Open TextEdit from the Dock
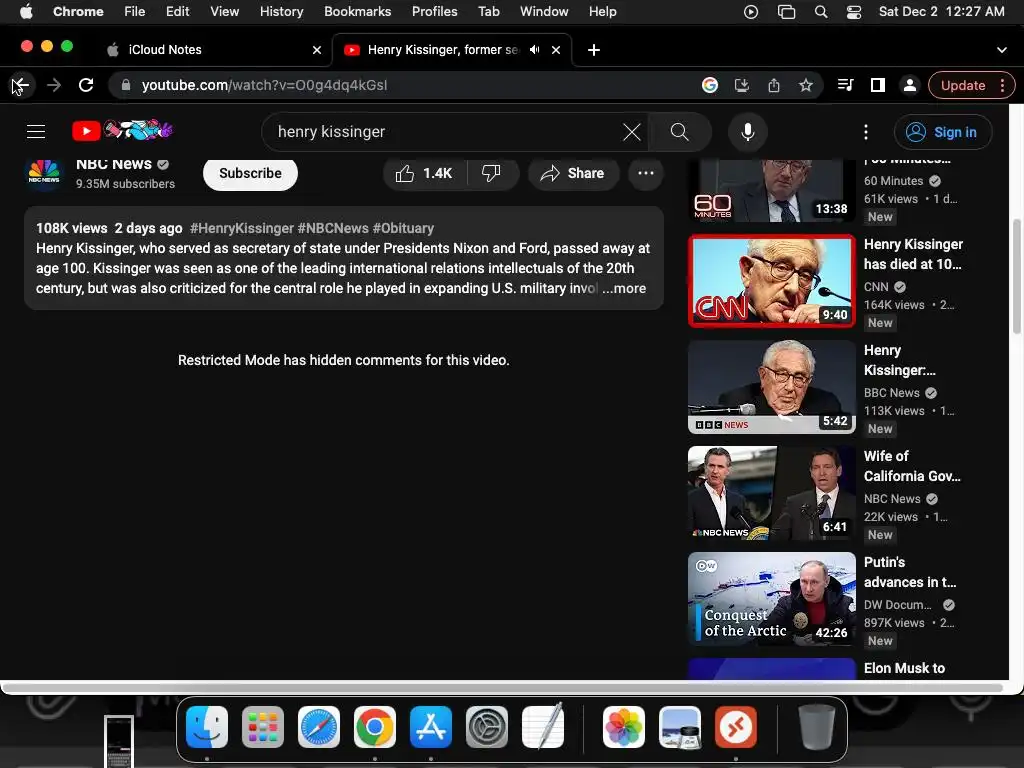The width and height of the screenshot is (1024, 768). click(543, 726)
